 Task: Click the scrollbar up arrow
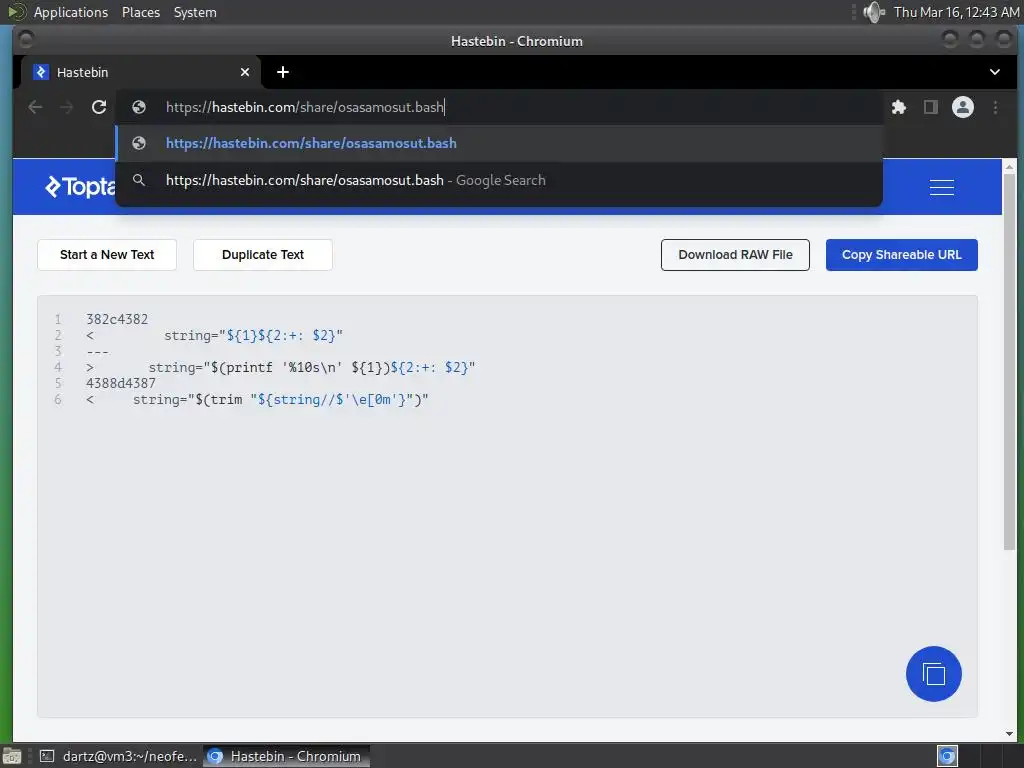1009,167
